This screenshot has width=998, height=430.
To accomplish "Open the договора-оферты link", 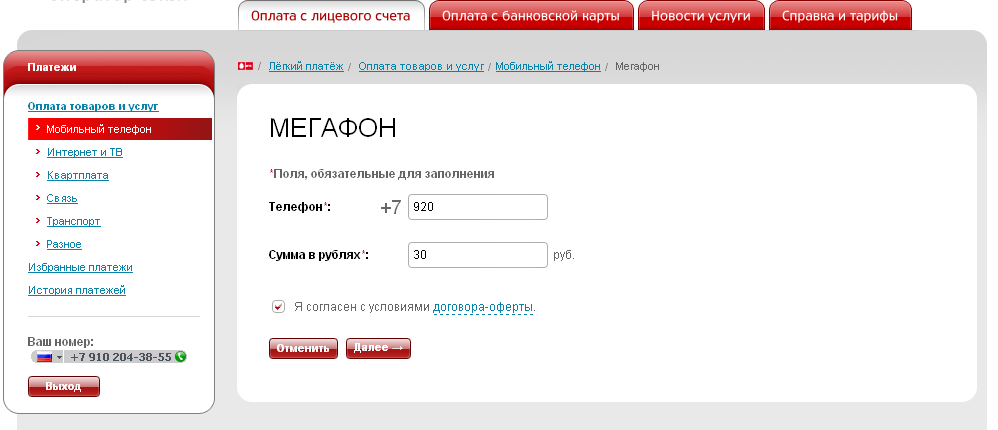I will pyautogui.click(x=483, y=307).
